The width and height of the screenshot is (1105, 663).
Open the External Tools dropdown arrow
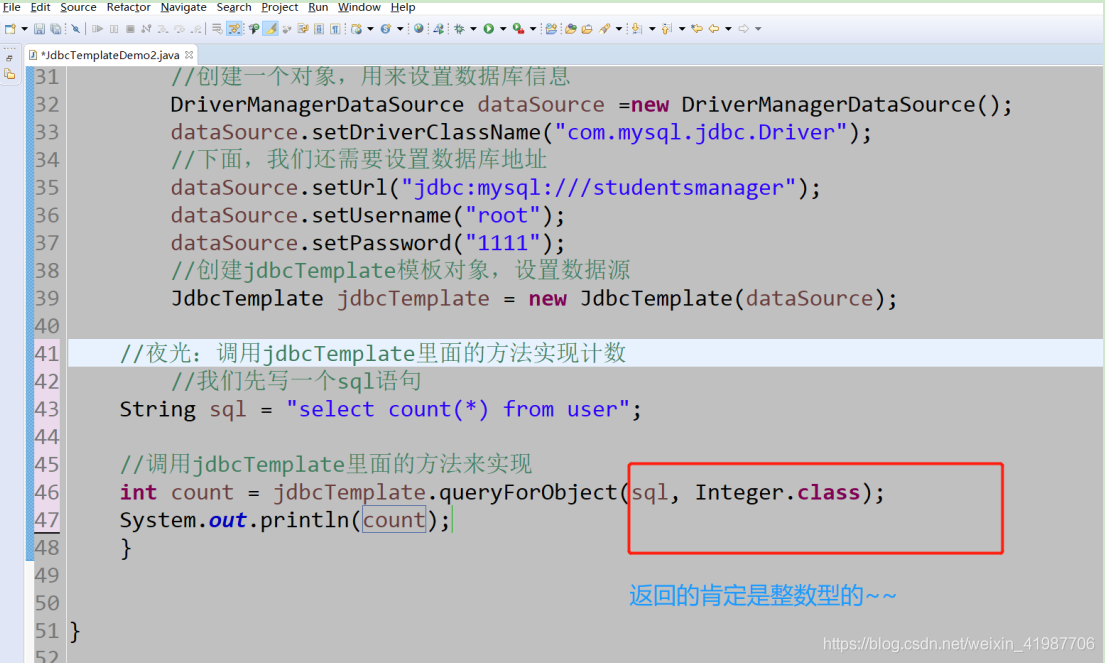click(x=533, y=29)
